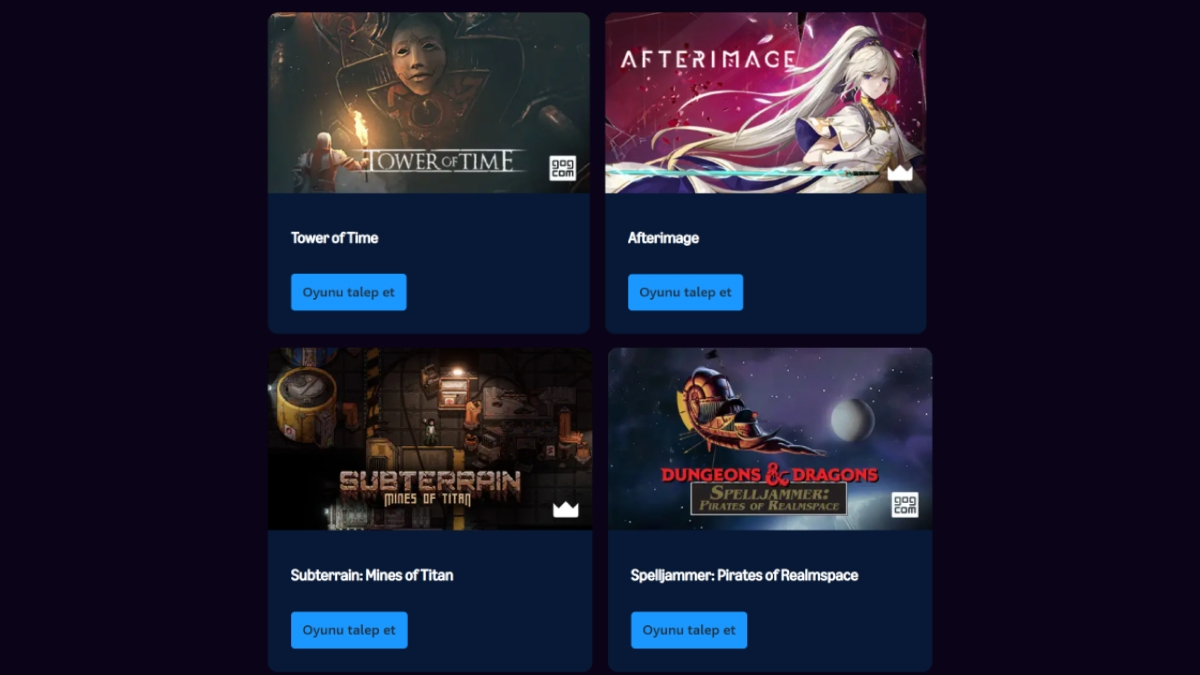This screenshot has width=1200, height=675.
Task: Click the Subterrain Mines of Titan logo
Action: tap(430, 488)
